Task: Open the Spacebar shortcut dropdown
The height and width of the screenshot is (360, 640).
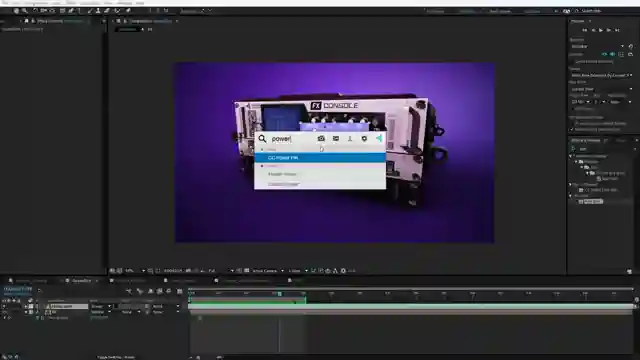Action: 597,47
